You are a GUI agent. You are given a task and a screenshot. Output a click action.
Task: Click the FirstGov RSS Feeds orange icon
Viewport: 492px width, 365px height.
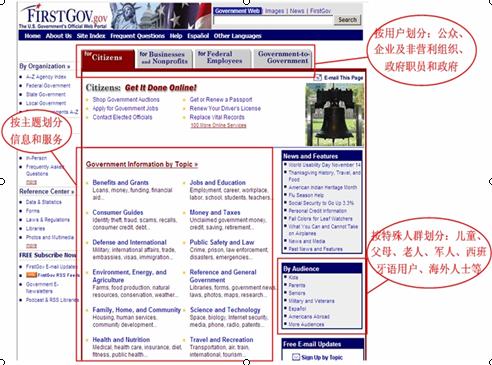(31, 275)
